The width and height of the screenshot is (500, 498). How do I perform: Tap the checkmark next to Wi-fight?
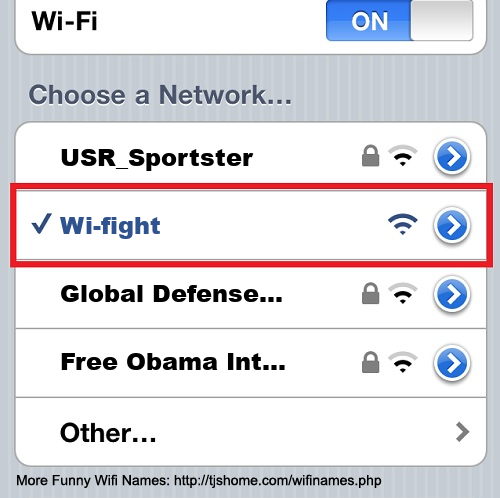[x=42, y=223]
